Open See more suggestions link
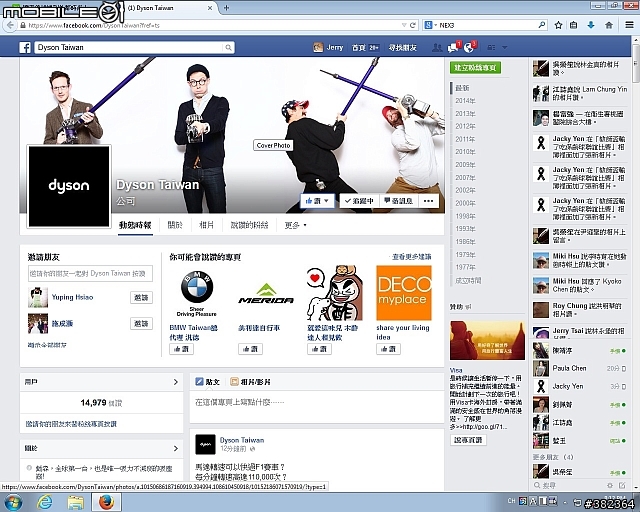Viewport: 640px width, 512px height. 411,257
